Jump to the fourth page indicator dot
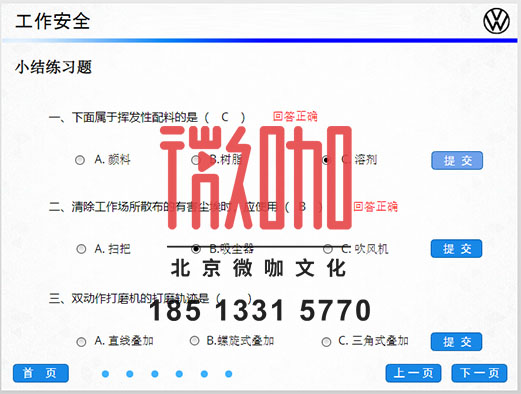 pos(179,374)
